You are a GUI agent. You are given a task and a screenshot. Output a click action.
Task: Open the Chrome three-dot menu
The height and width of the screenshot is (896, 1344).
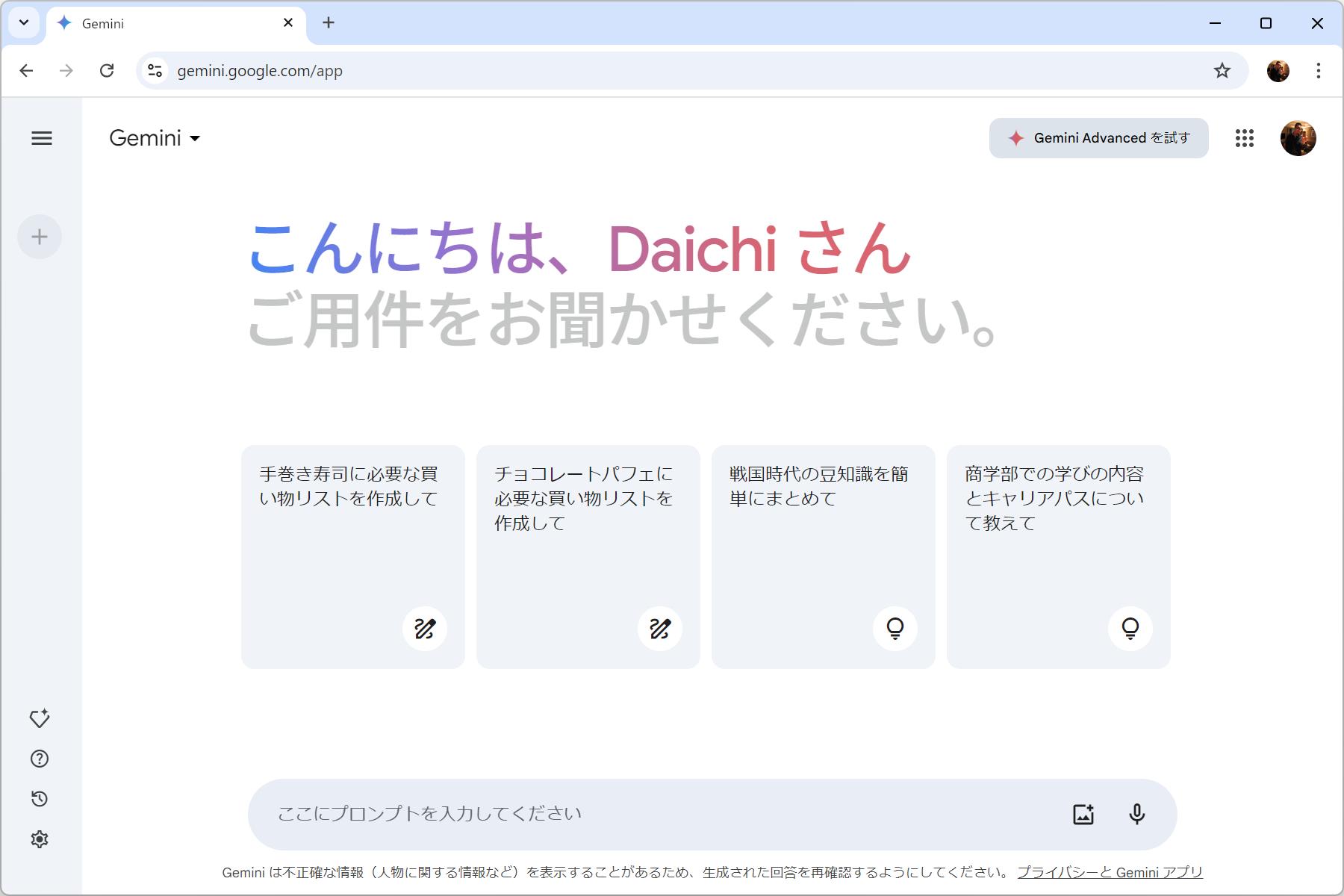click(x=1319, y=71)
